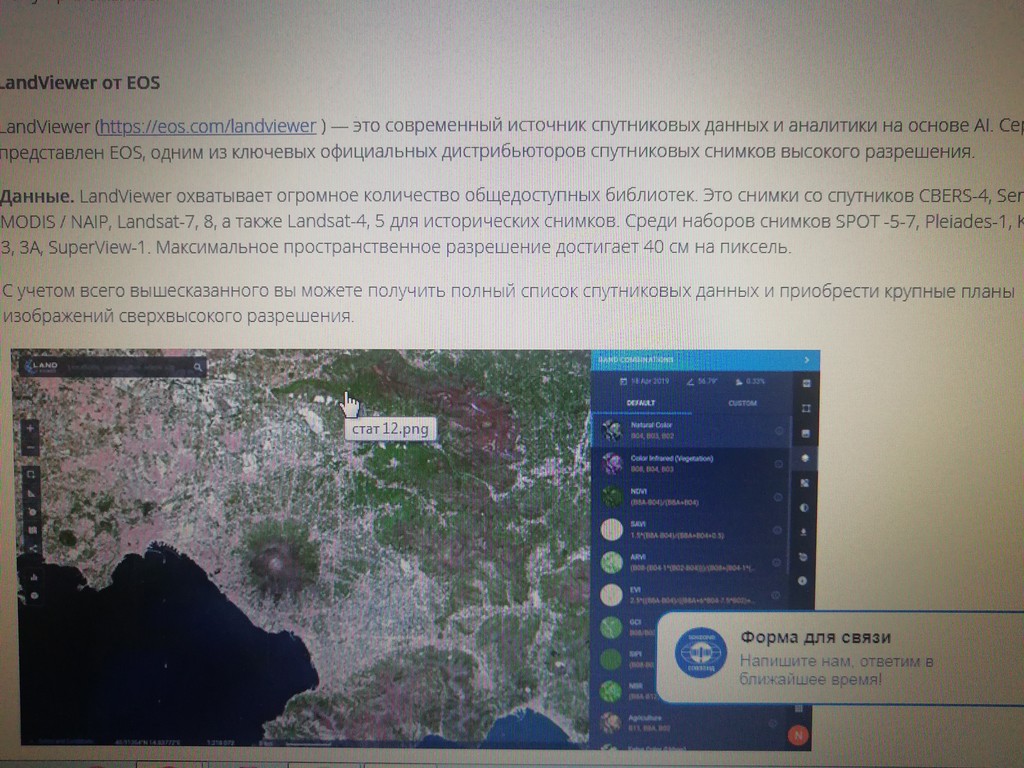Focus the LandViewer location search field
1024x768 pixels.
coord(128,367)
